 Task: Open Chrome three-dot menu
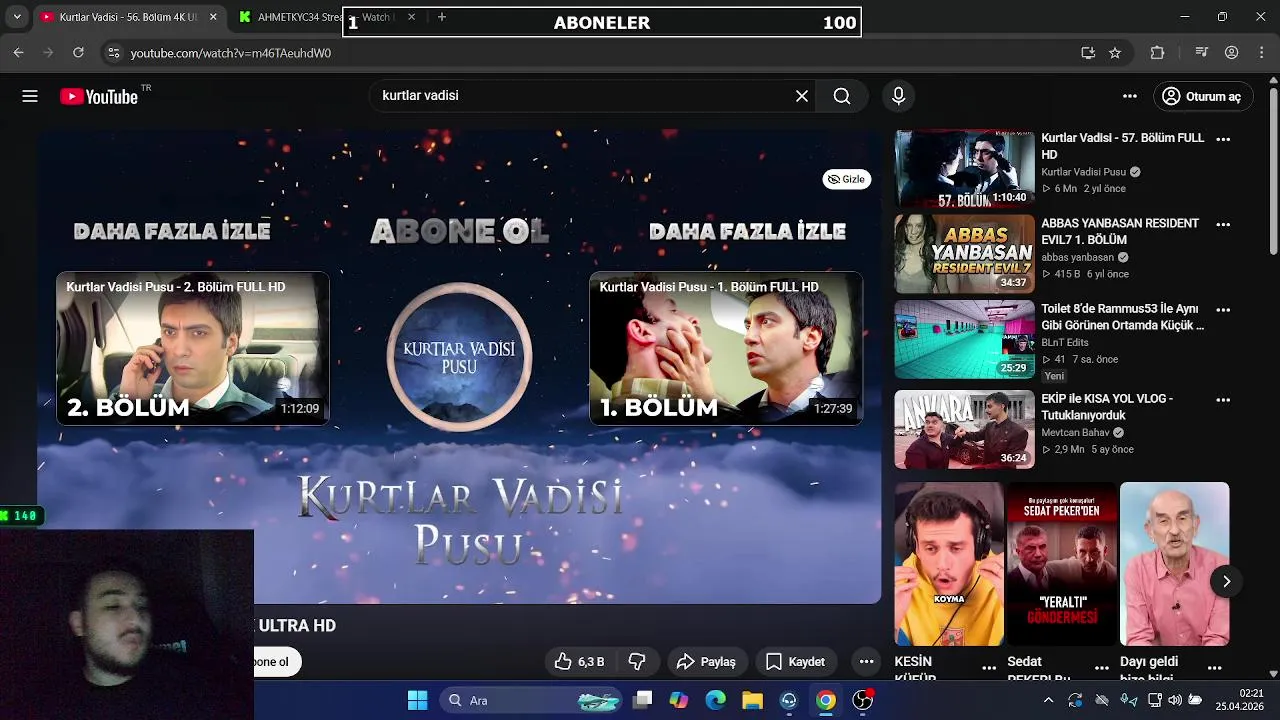[x=1260, y=53]
